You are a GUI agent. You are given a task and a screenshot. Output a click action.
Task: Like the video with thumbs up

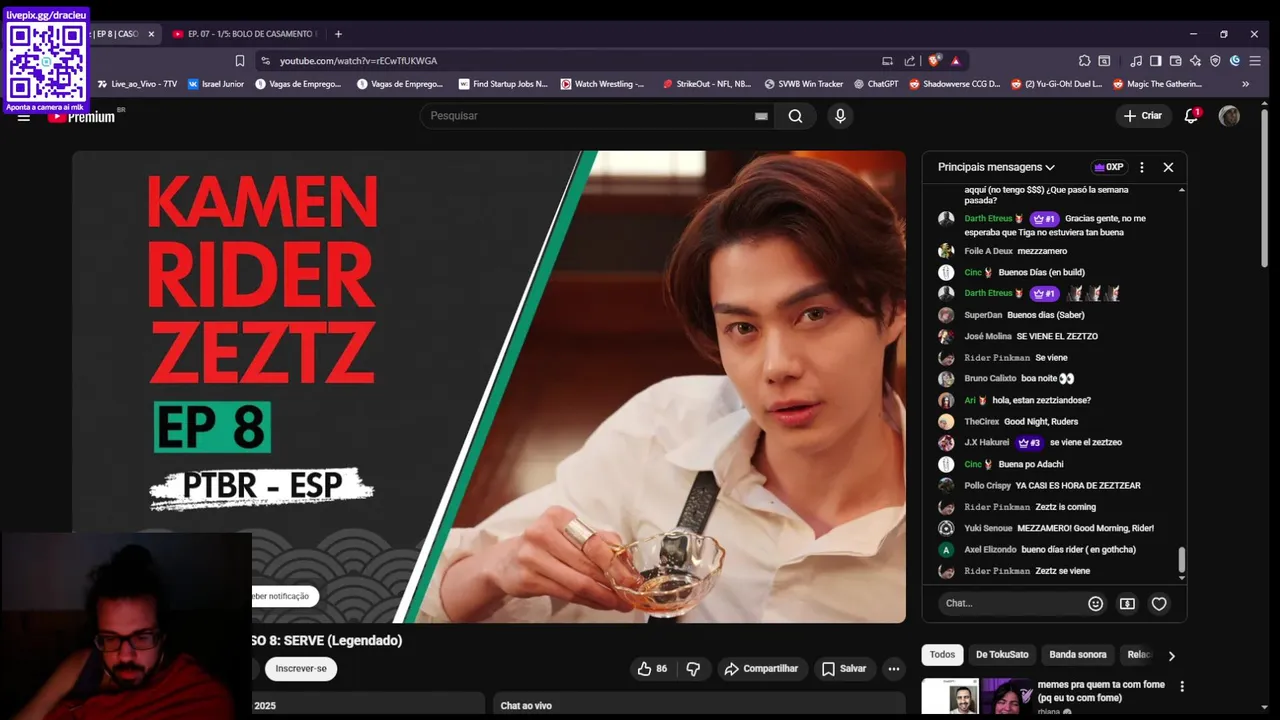coord(654,668)
